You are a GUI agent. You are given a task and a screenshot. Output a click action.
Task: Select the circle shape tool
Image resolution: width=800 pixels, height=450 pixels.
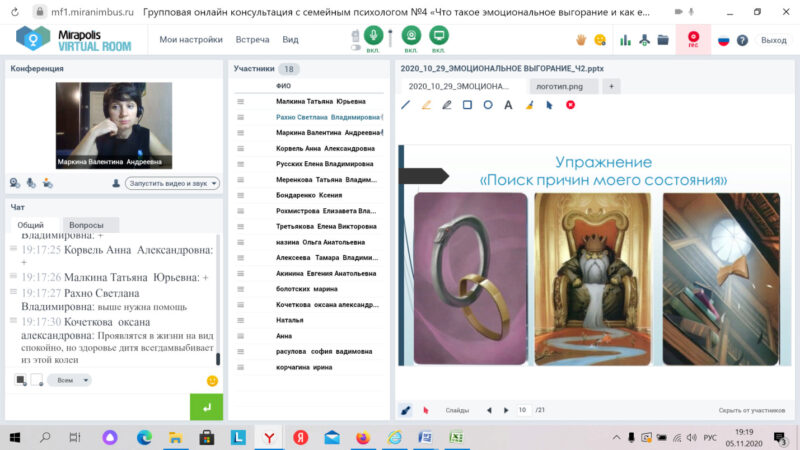(488, 105)
